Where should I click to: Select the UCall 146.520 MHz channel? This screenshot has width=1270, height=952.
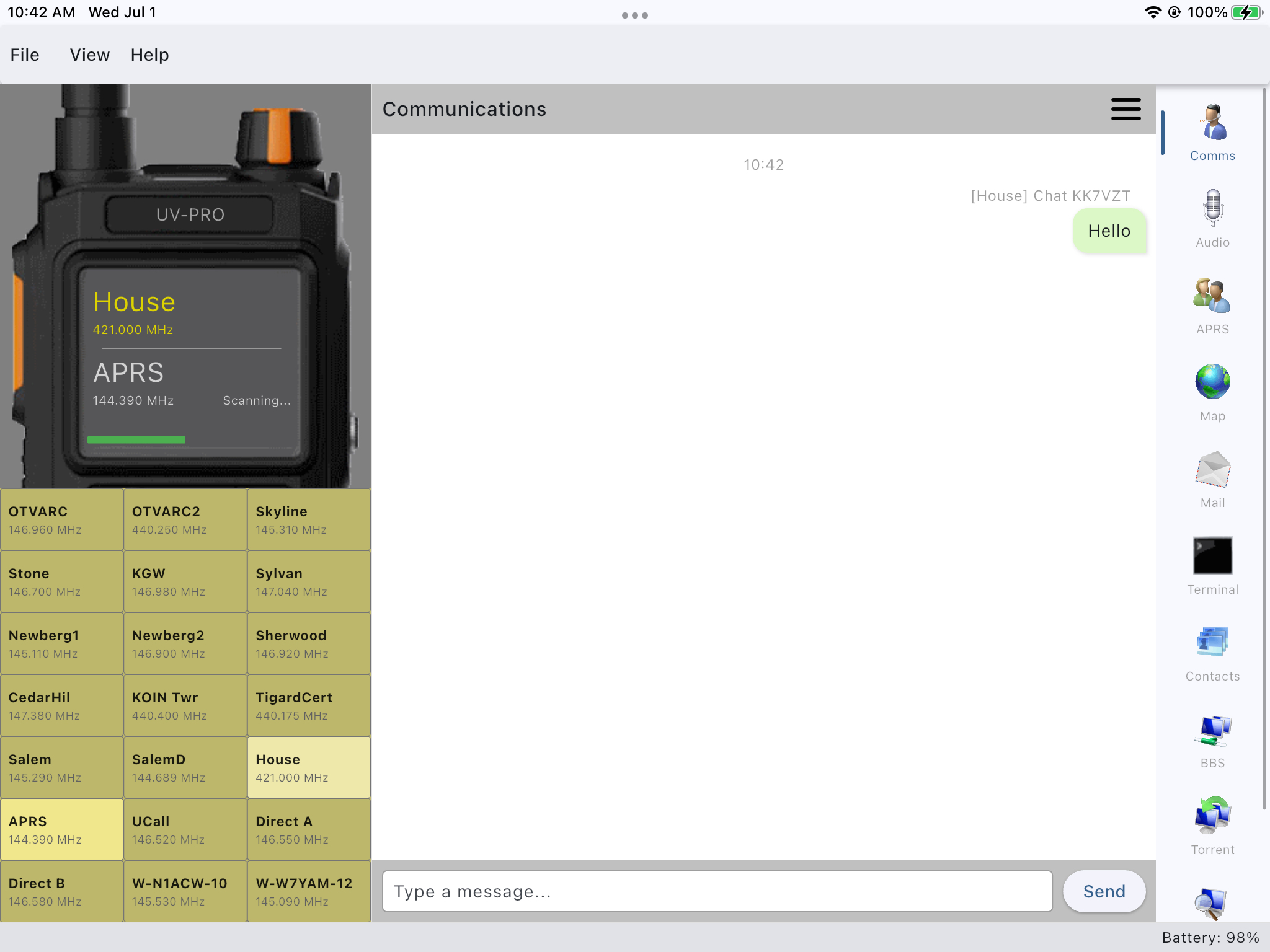[x=185, y=829]
